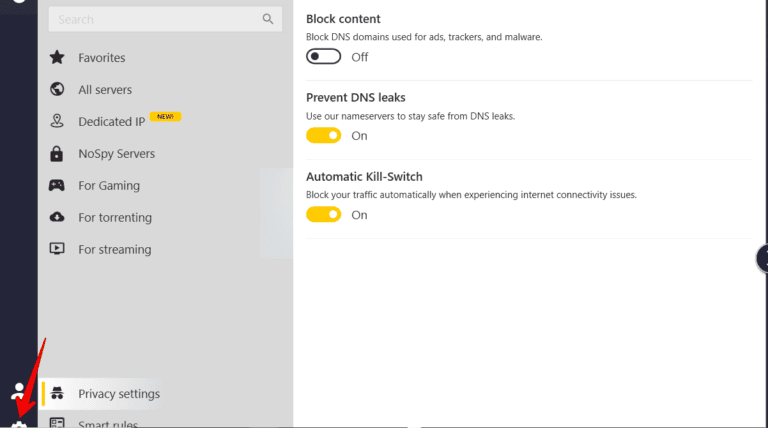Click the play screen icon for streaming
This screenshot has width=768, height=428.
click(57, 250)
